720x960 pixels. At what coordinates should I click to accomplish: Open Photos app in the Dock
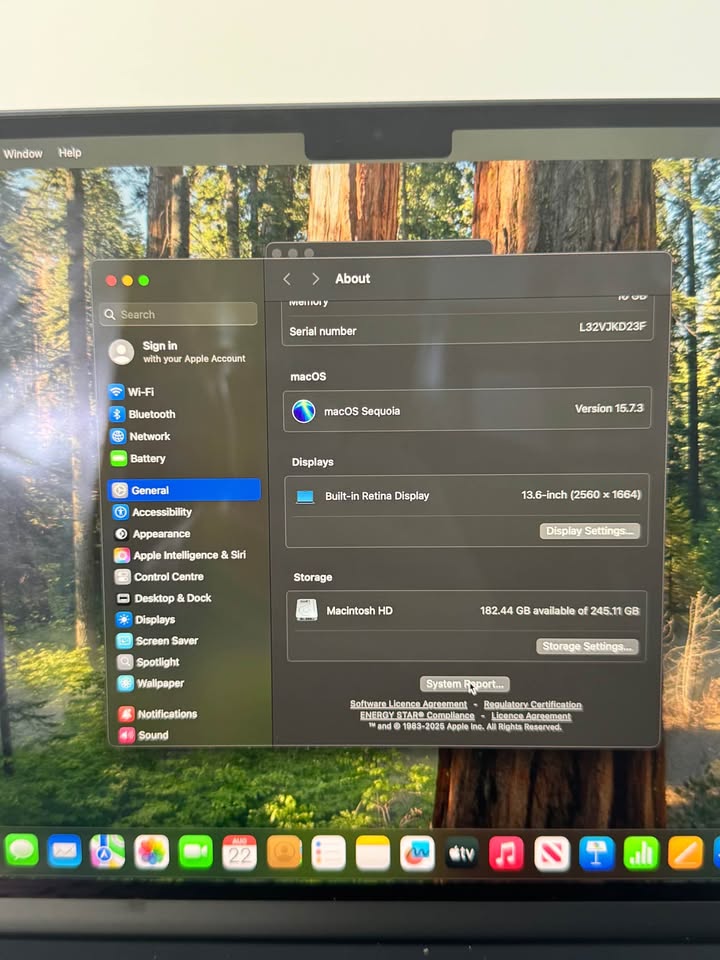pos(151,852)
